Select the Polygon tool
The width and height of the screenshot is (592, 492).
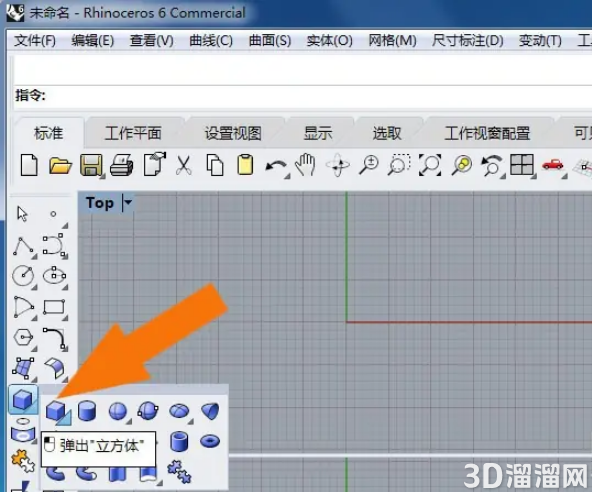tap(23, 337)
